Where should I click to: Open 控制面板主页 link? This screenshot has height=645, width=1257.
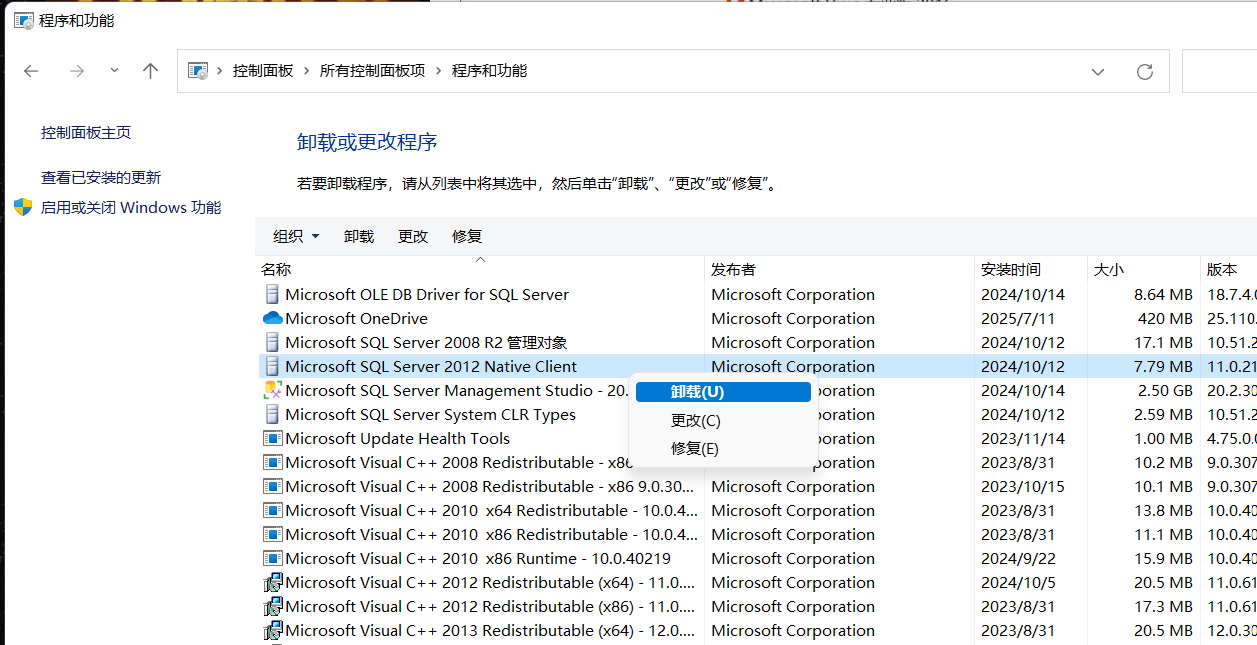[x=86, y=132]
